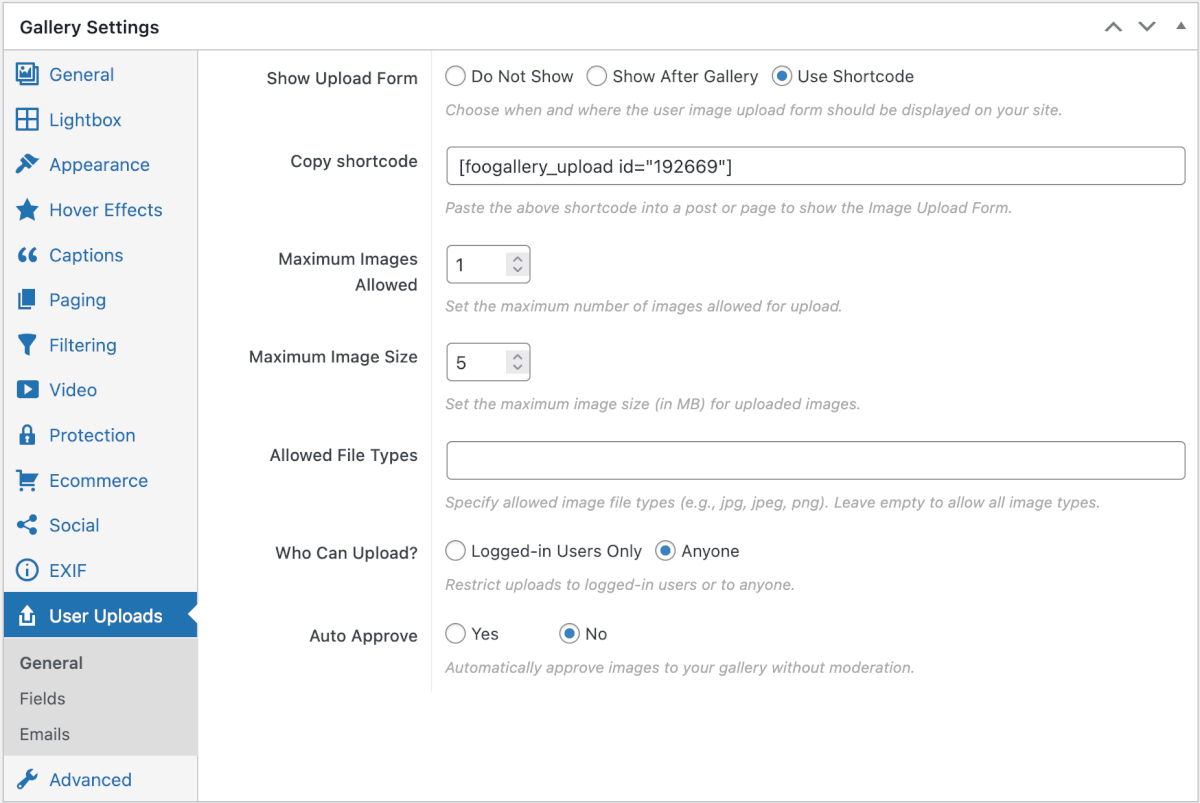Click the move panel down arrow
This screenshot has height=803, width=1200.
tap(1146, 27)
